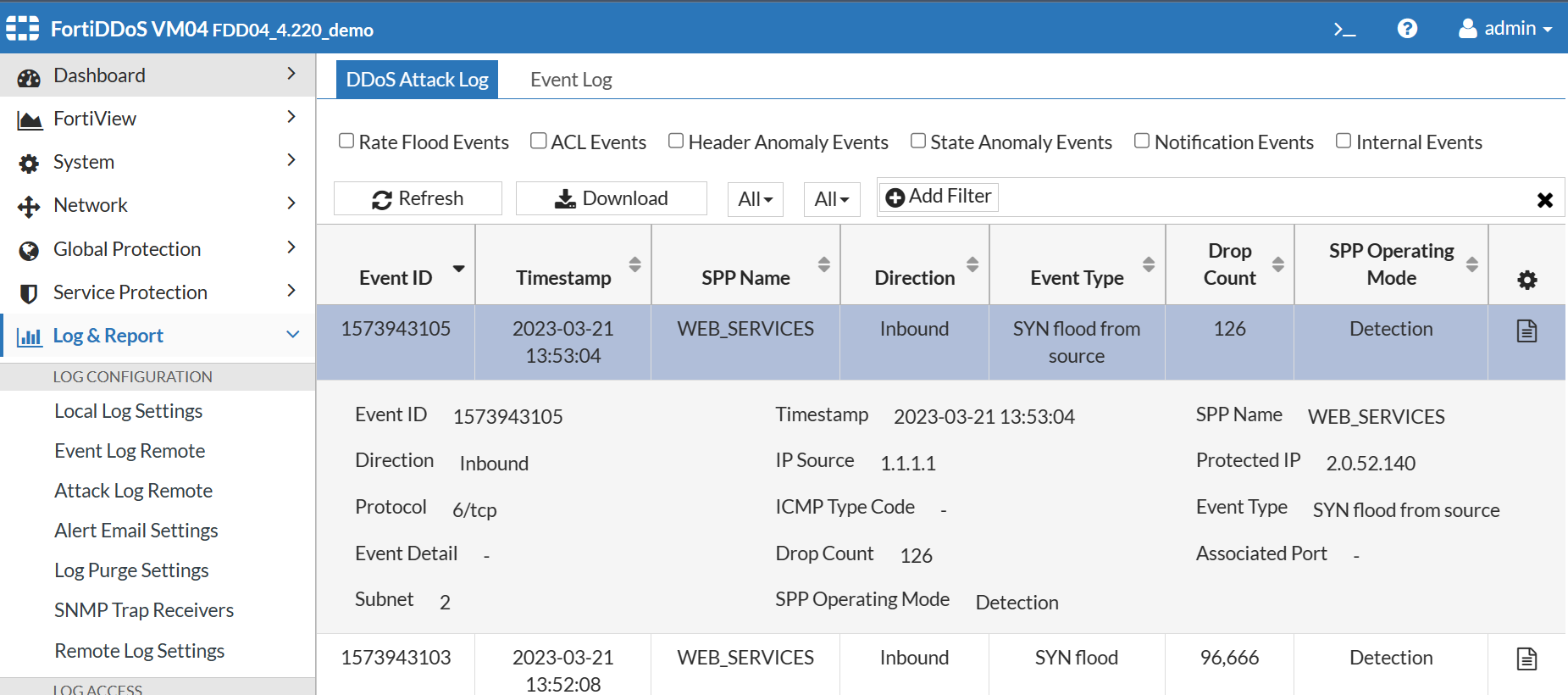Sort by Timestamp column arrows
The image size is (1568, 695).
pyautogui.click(x=634, y=264)
